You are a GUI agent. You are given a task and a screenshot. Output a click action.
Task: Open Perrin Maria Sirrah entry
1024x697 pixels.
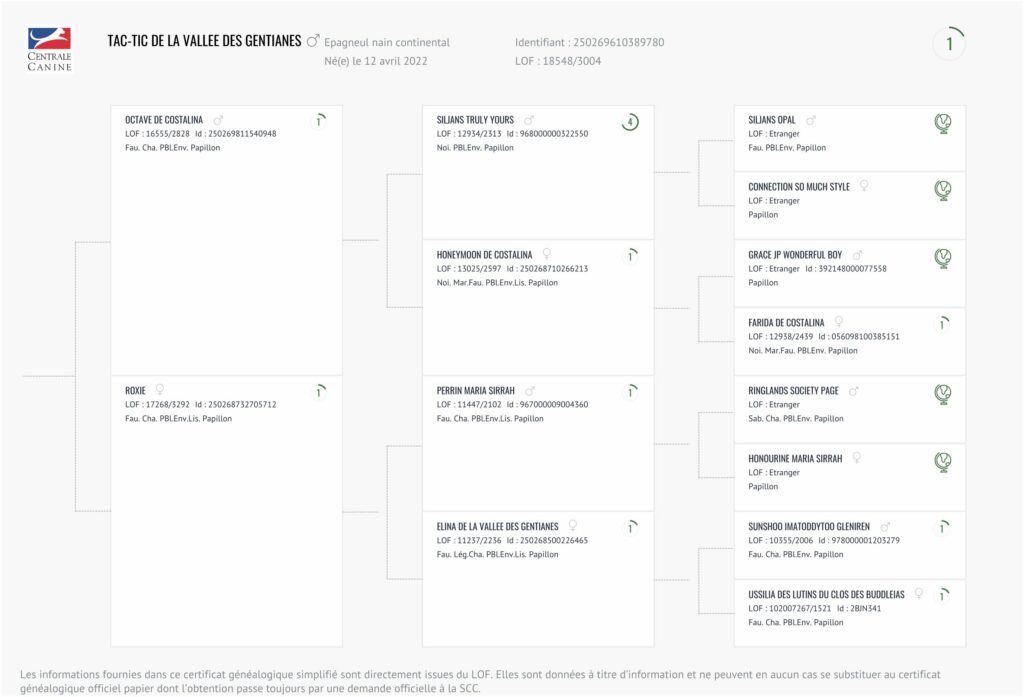[x=475, y=391]
